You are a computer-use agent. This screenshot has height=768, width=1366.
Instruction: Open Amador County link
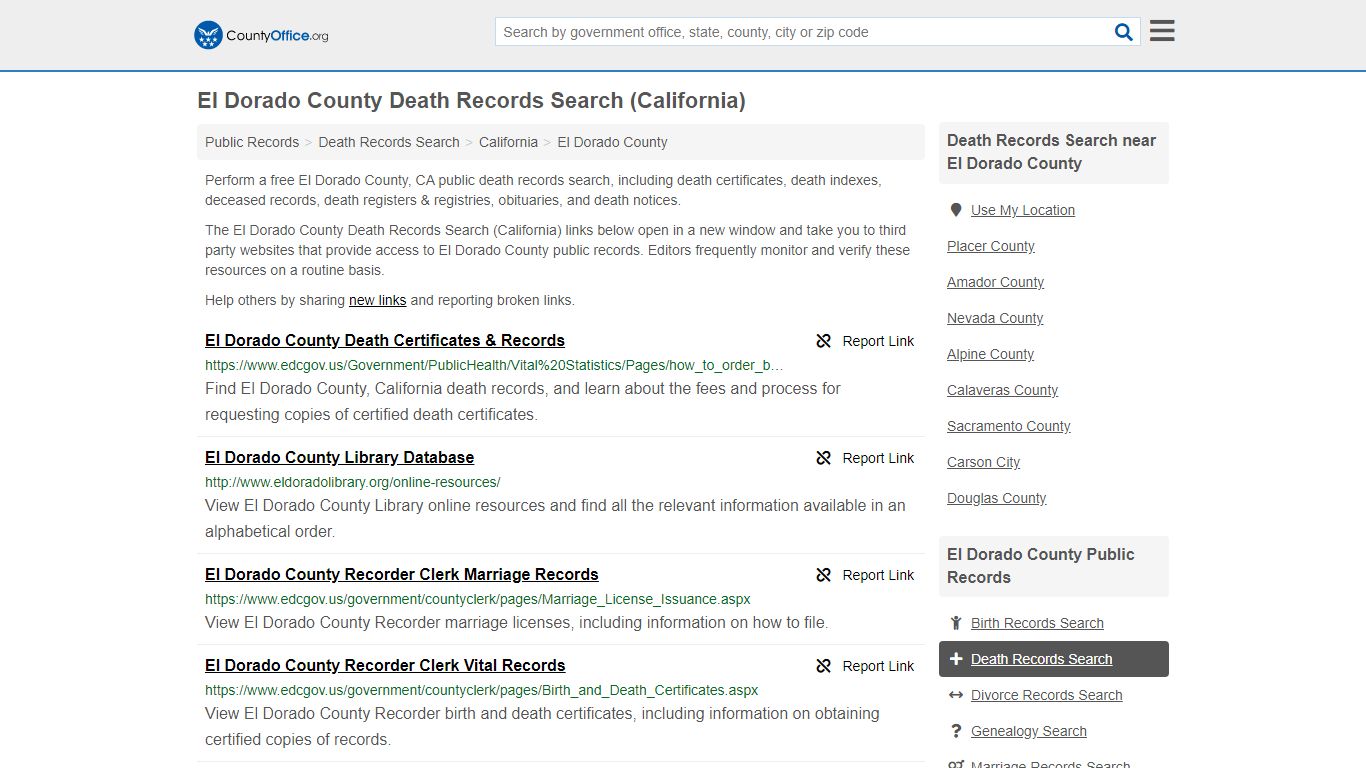[995, 282]
